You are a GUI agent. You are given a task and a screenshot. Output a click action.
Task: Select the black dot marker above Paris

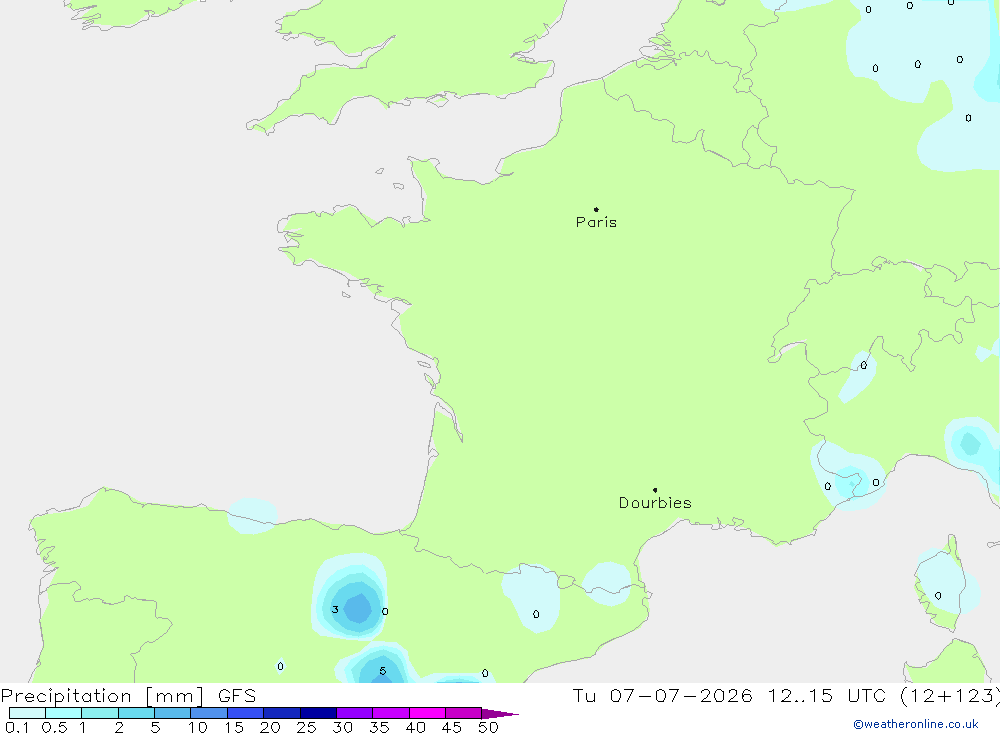click(596, 209)
